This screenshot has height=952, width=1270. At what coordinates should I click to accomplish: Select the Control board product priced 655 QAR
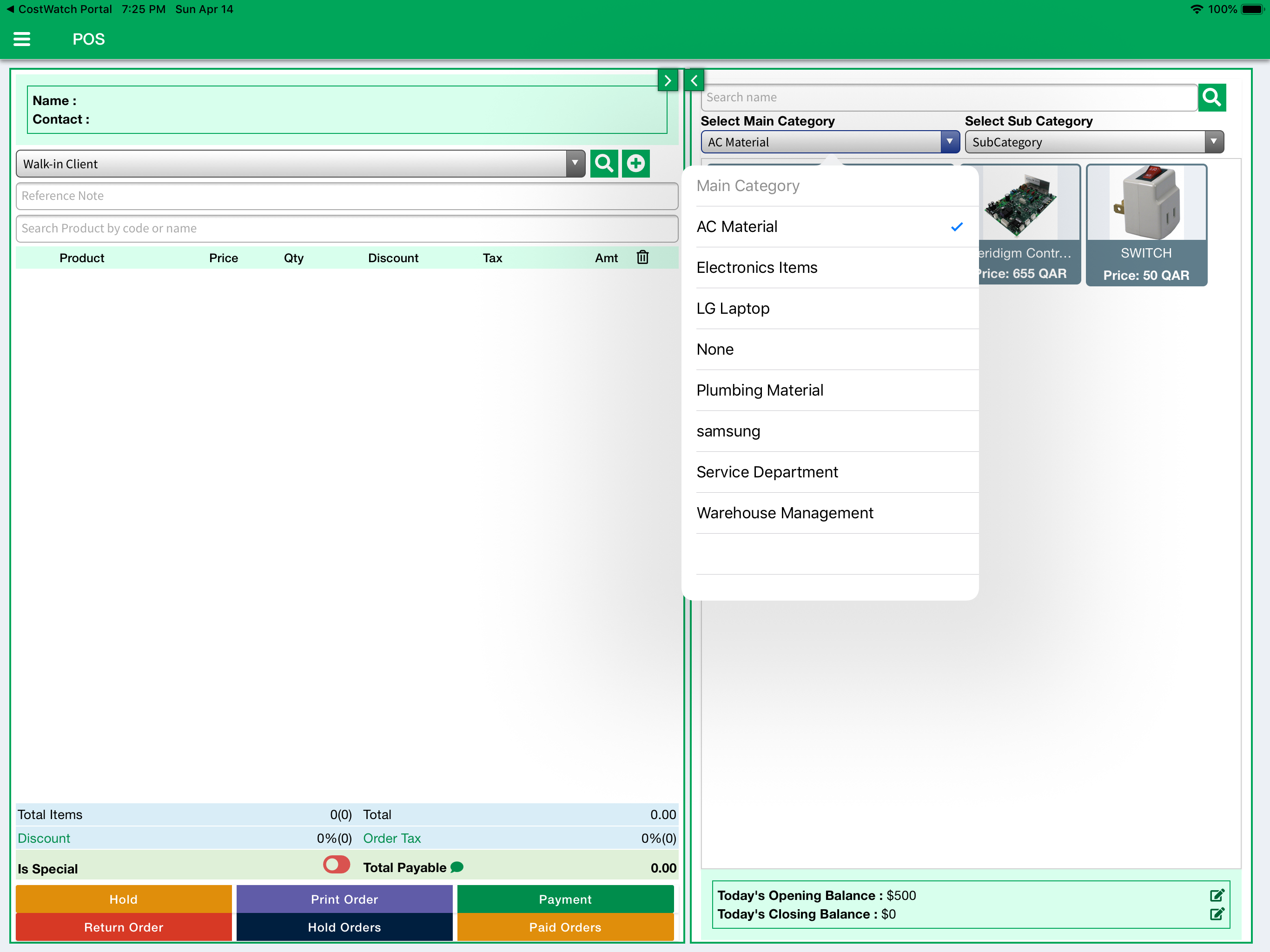click(x=1029, y=225)
